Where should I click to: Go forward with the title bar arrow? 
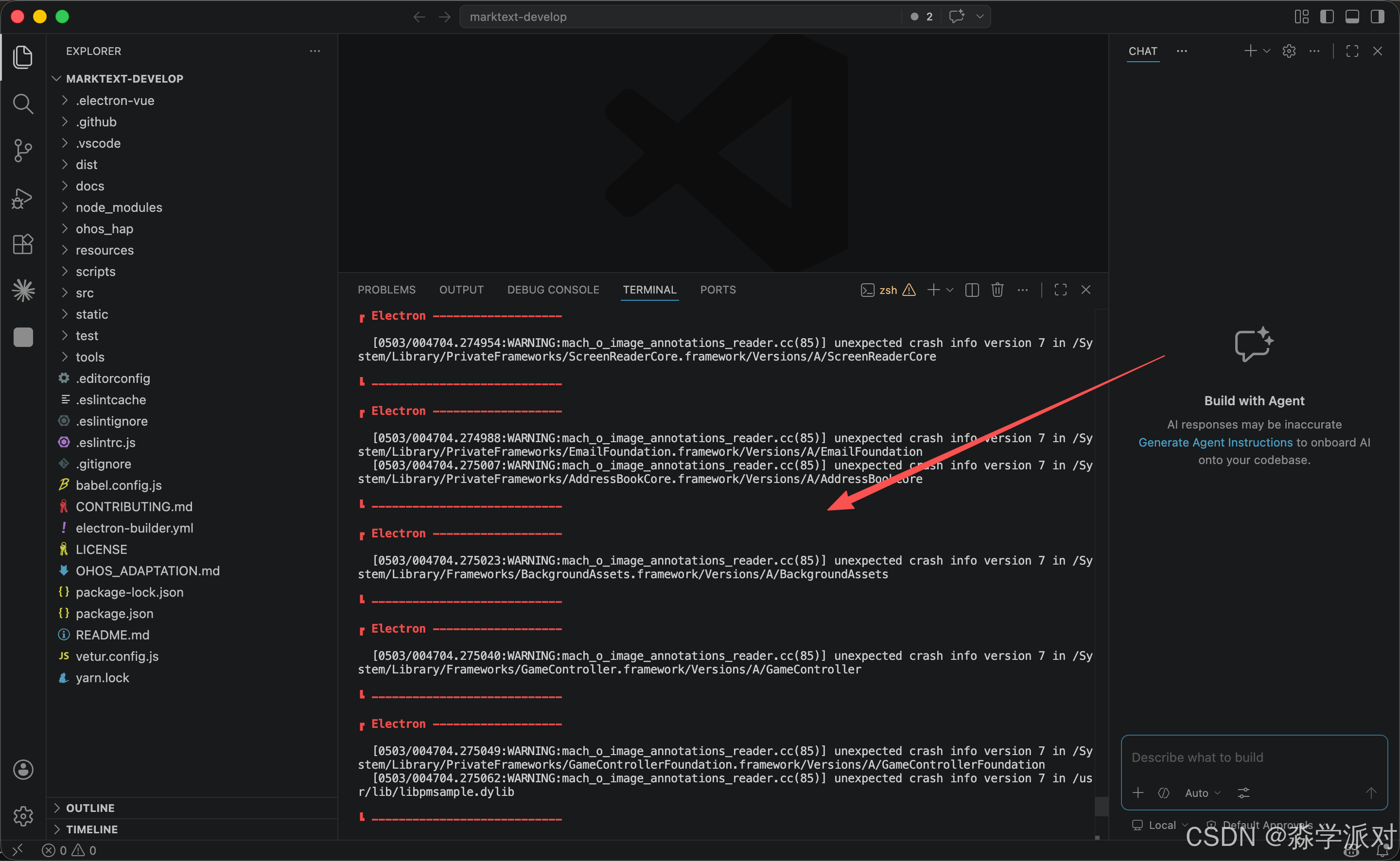(444, 17)
